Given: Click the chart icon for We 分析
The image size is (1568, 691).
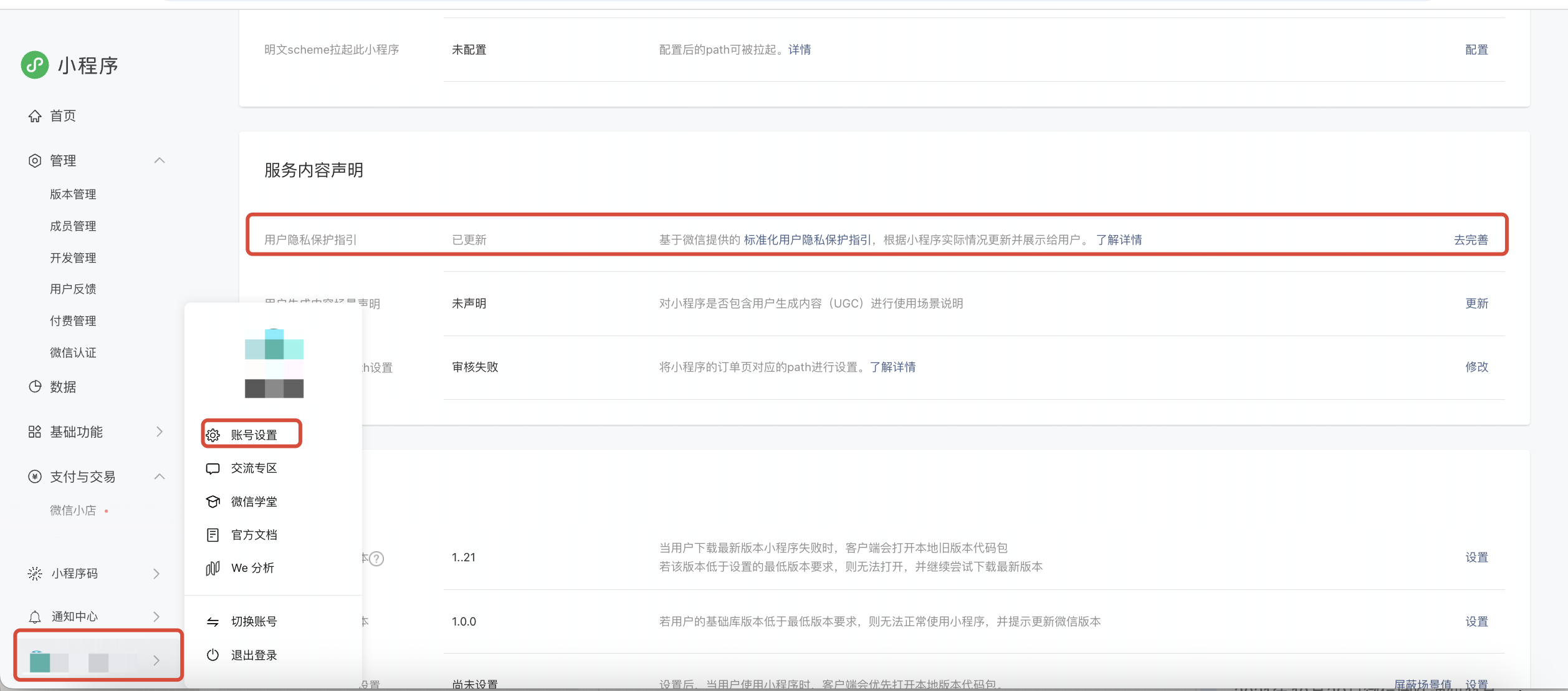Looking at the screenshot, I should click(213, 568).
